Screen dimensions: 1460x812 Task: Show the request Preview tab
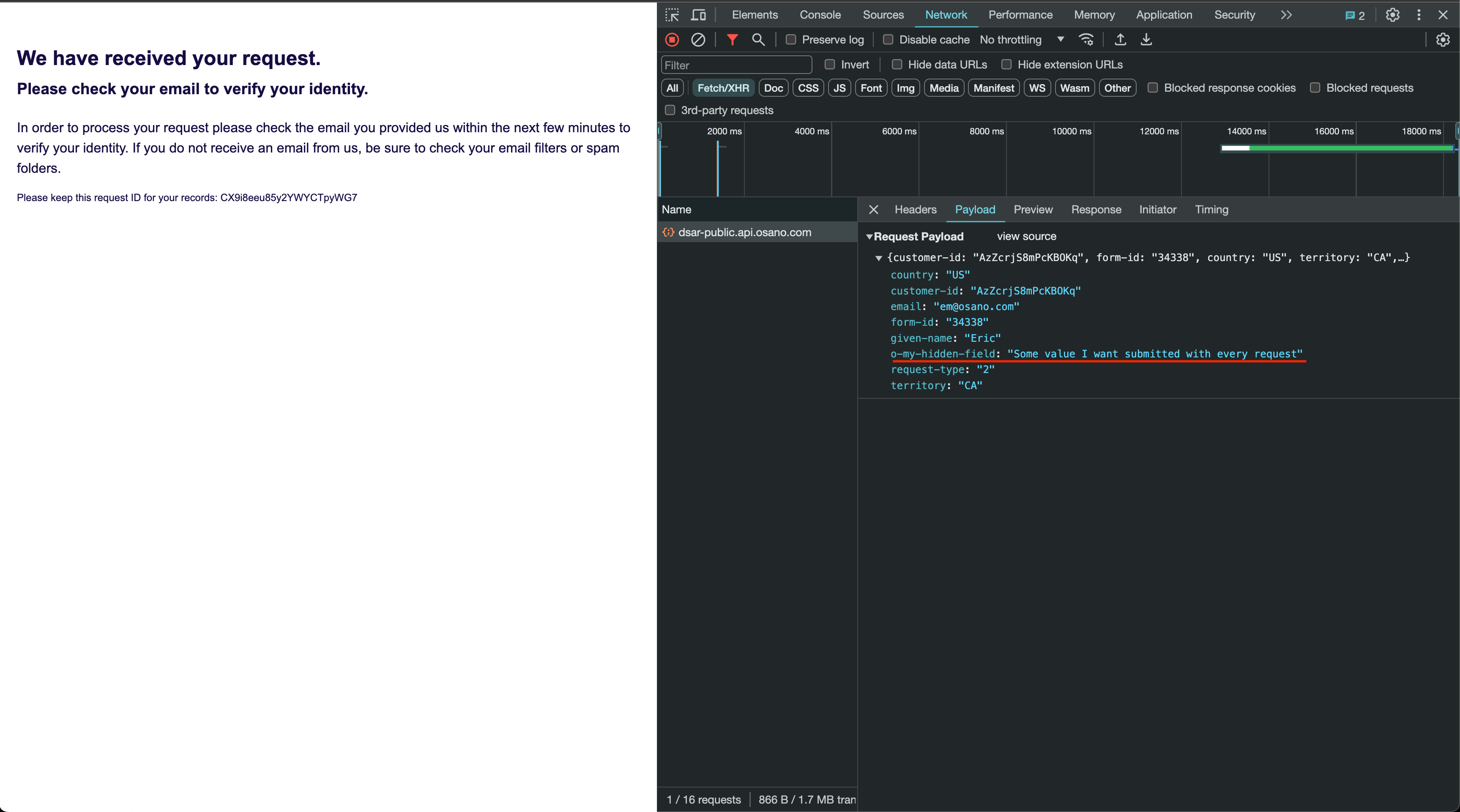click(1033, 210)
